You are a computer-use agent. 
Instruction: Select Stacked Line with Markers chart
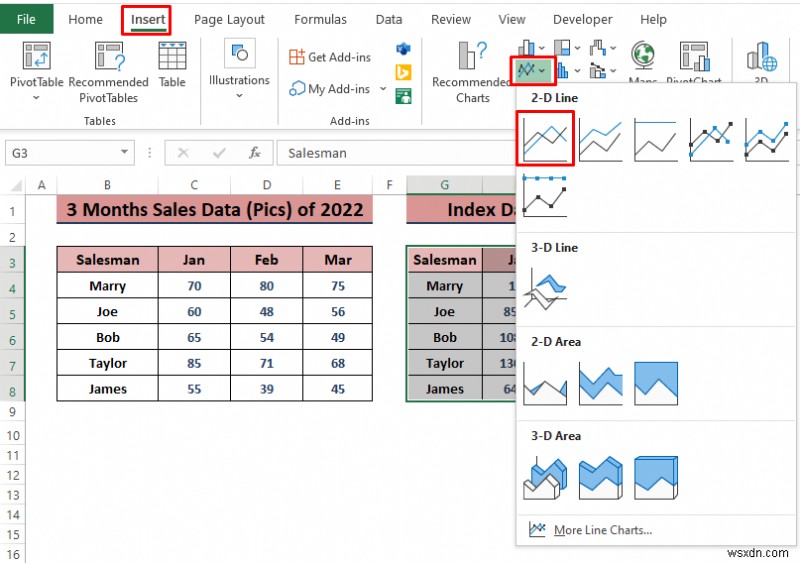tap(766, 139)
